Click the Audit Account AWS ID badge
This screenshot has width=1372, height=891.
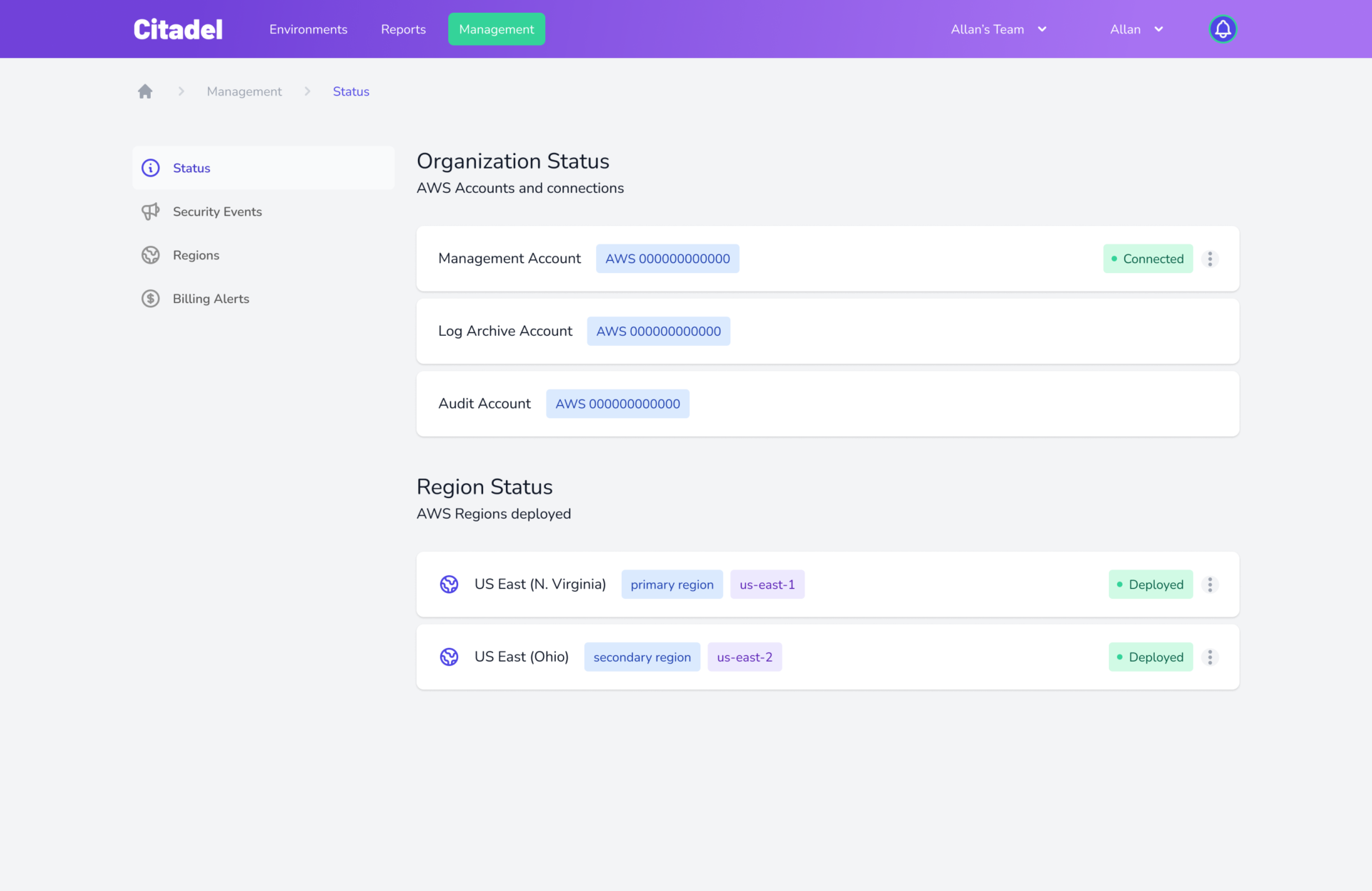pos(617,404)
